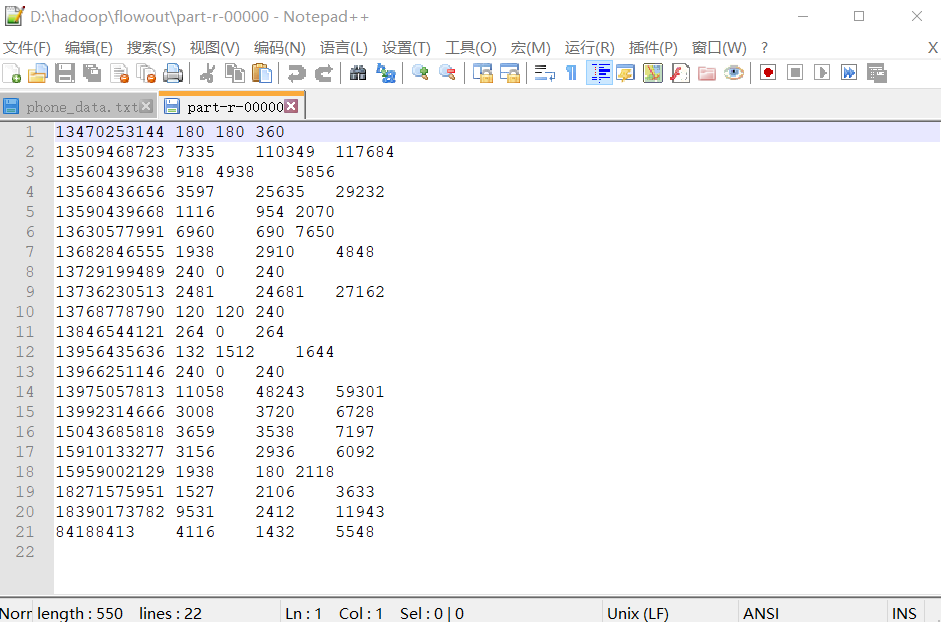Open the 语言(L) menu
941x622 pixels.
(x=344, y=47)
